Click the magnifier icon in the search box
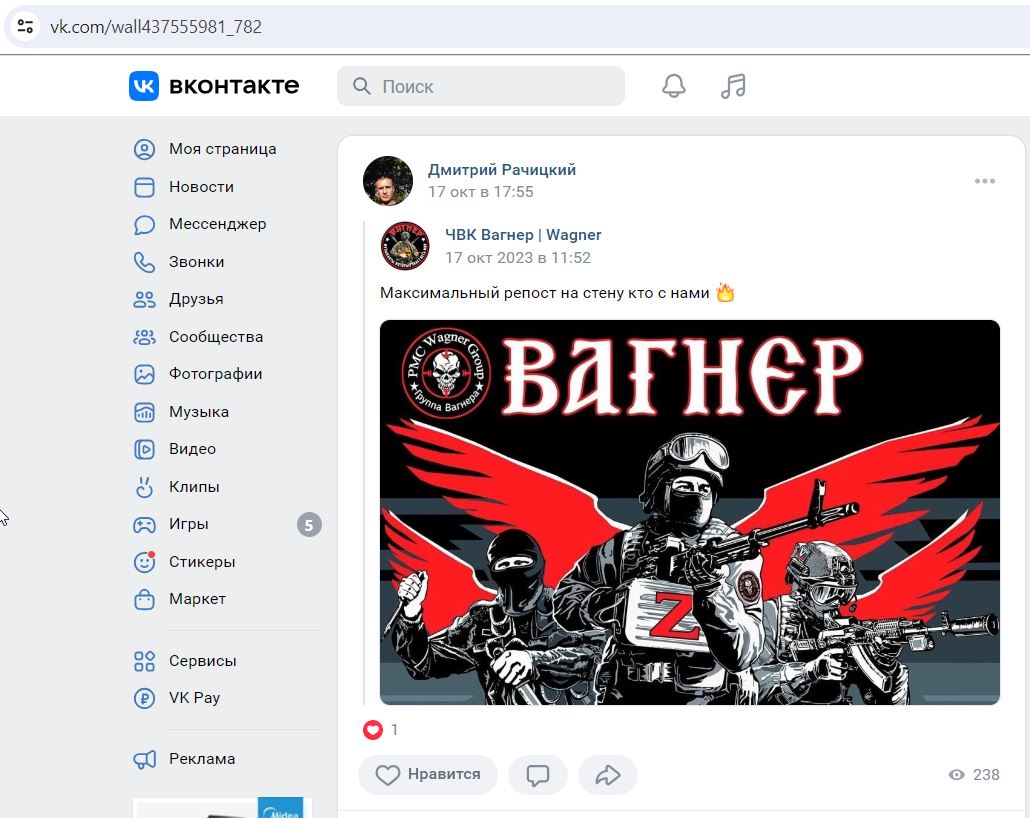 click(361, 86)
